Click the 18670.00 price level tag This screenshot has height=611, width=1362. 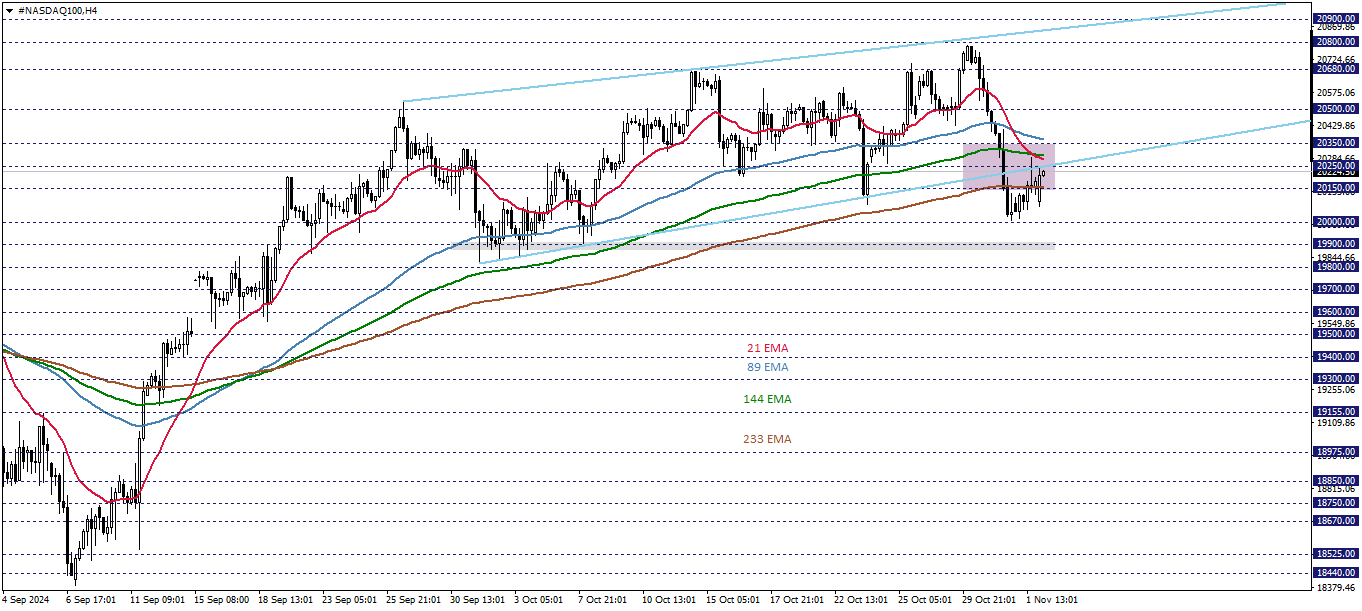pos(1336,521)
